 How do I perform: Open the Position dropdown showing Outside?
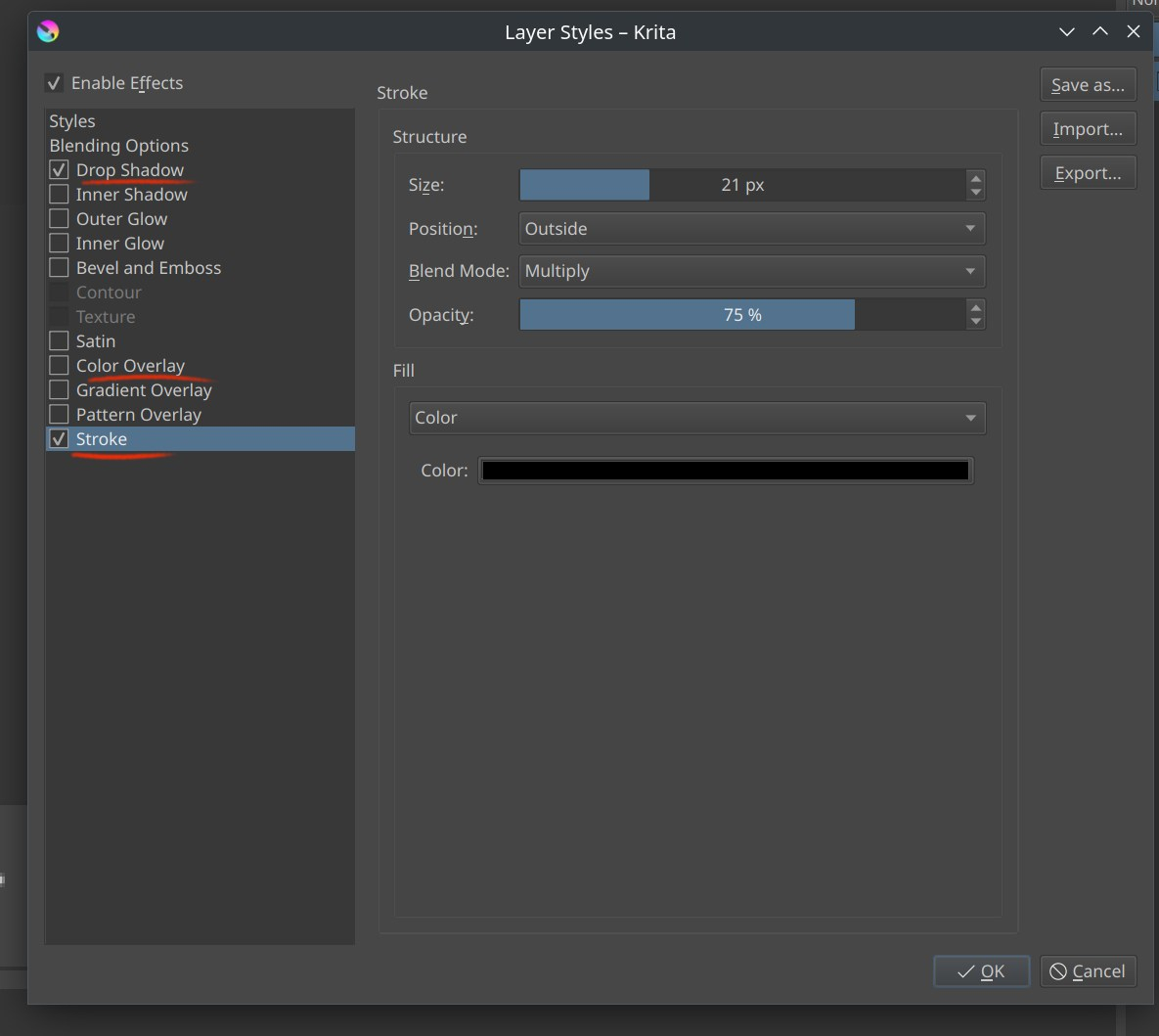tap(751, 229)
